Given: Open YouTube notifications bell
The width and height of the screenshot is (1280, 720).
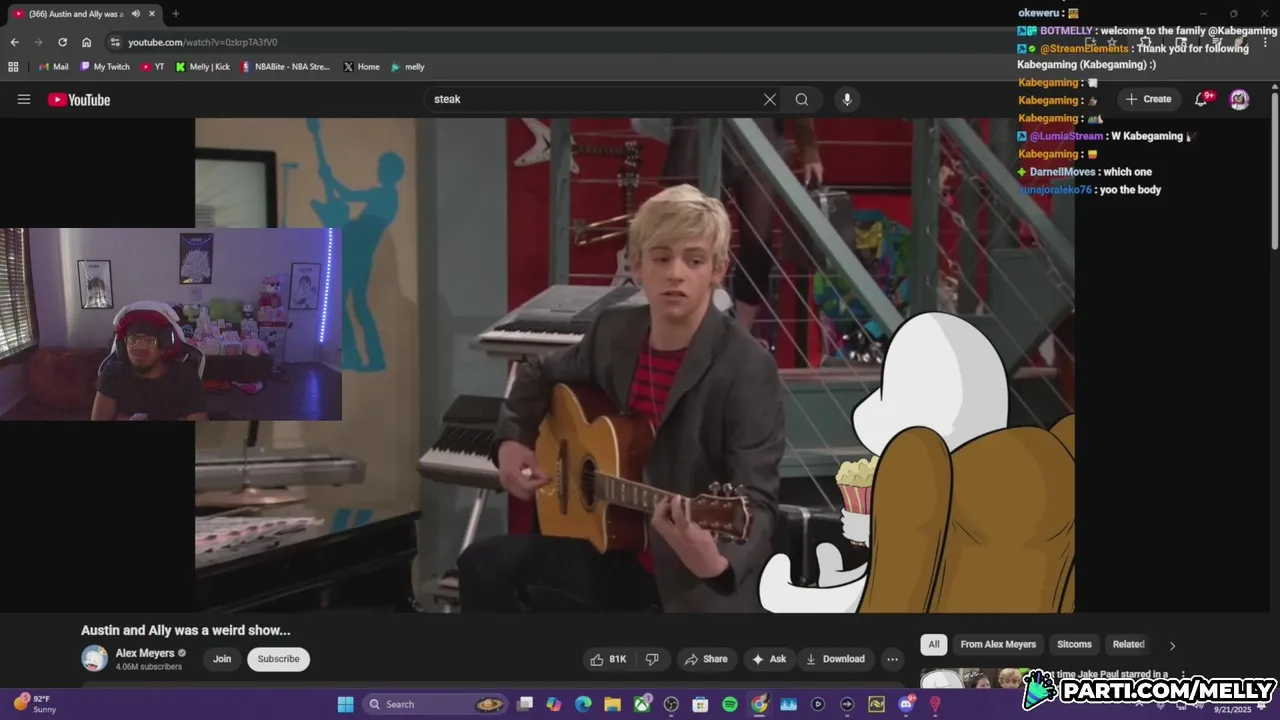Looking at the screenshot, I should [x=1202, y=98].
